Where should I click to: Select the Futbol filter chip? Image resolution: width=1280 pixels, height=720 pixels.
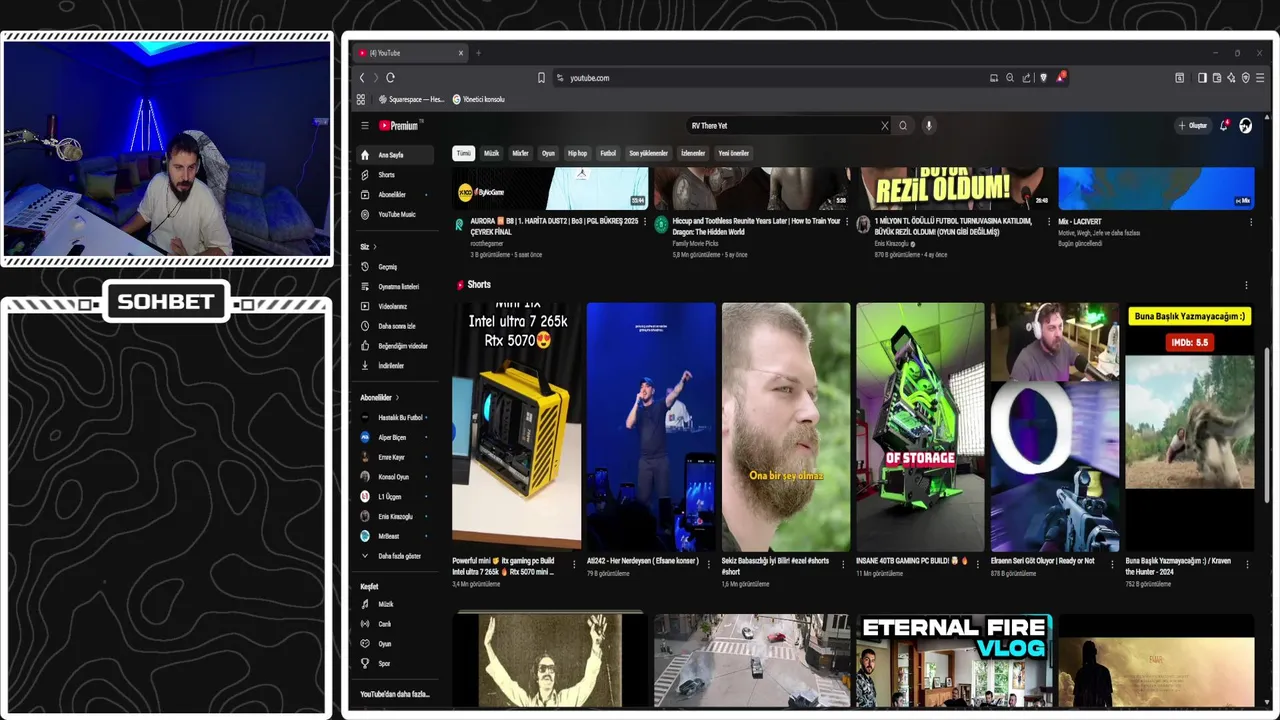click(x=608, y=153)
